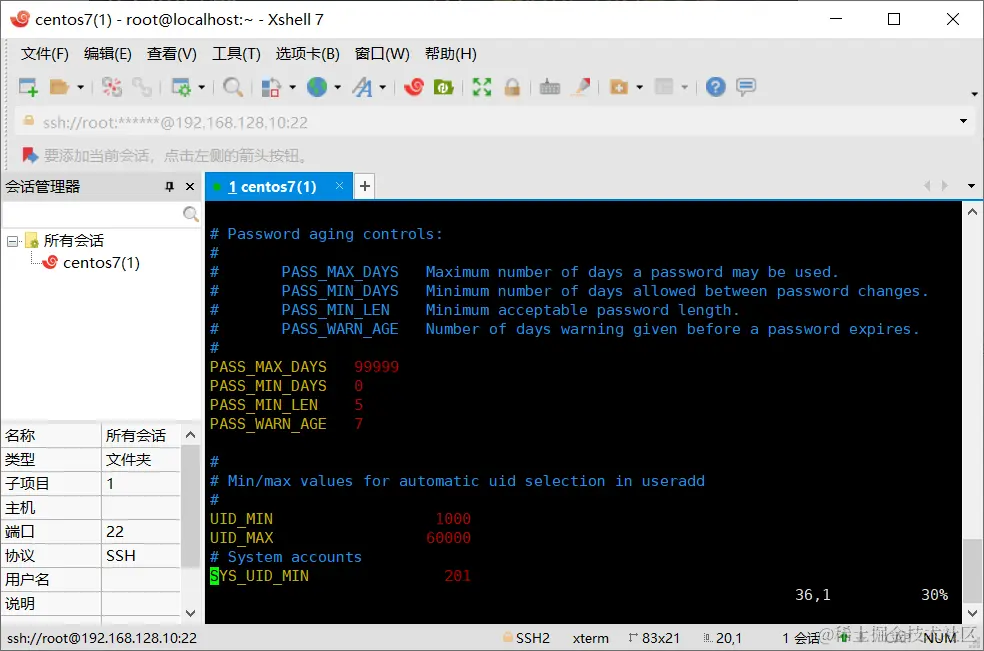984x651 pixels.
Task: Expand the font dropdown arrow
Action: pos(383,87)
